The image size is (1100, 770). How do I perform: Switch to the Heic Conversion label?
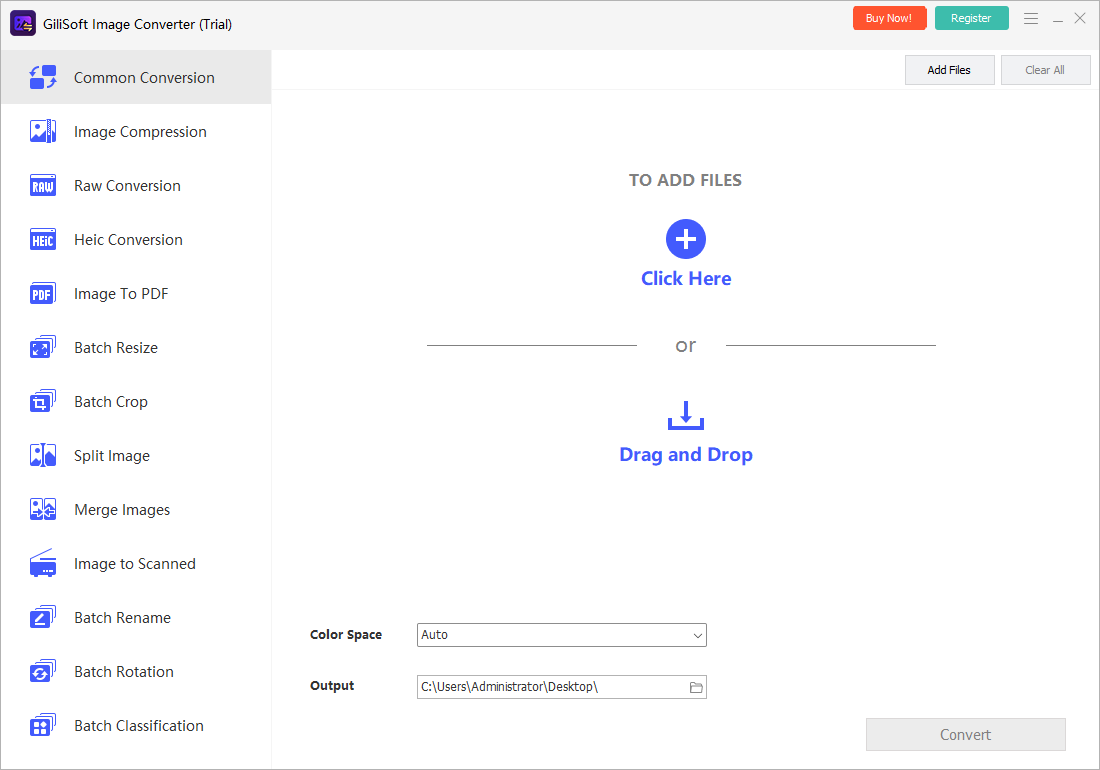[128, 240]
